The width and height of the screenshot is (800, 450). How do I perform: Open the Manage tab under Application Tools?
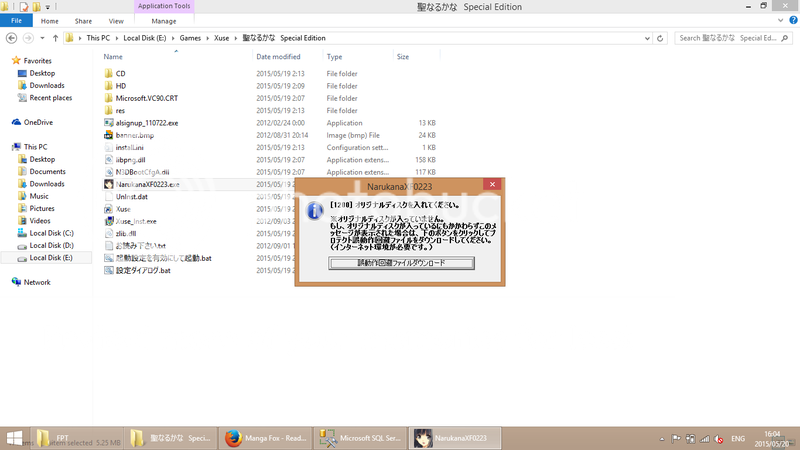pyautogui.click(x=163, y=20)
